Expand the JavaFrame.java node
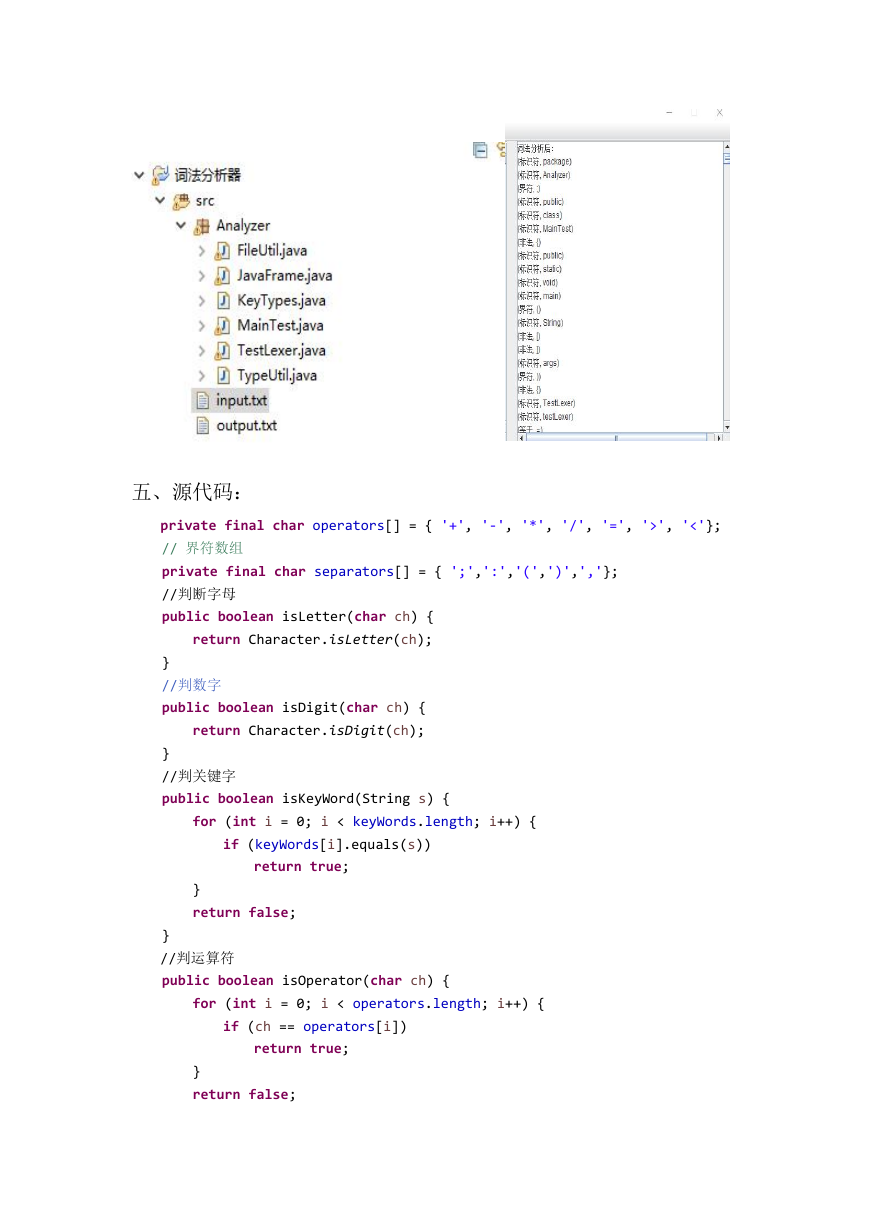The image size is (869, 1228). click(x=201, y=276)
